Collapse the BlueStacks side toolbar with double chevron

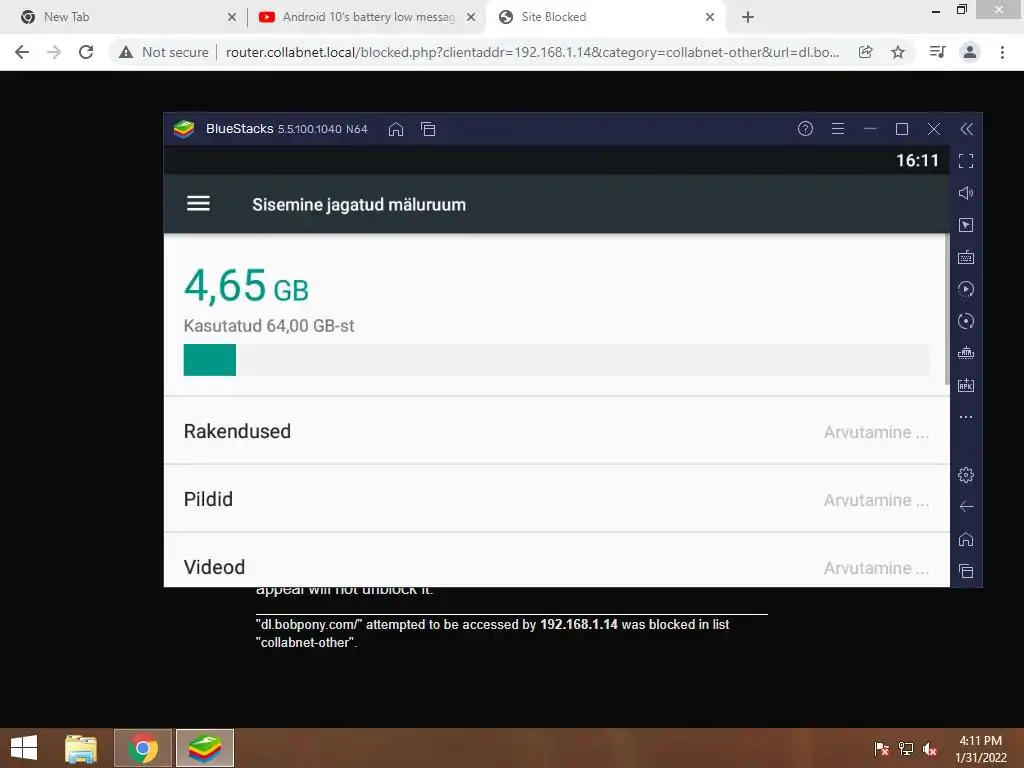967,129
